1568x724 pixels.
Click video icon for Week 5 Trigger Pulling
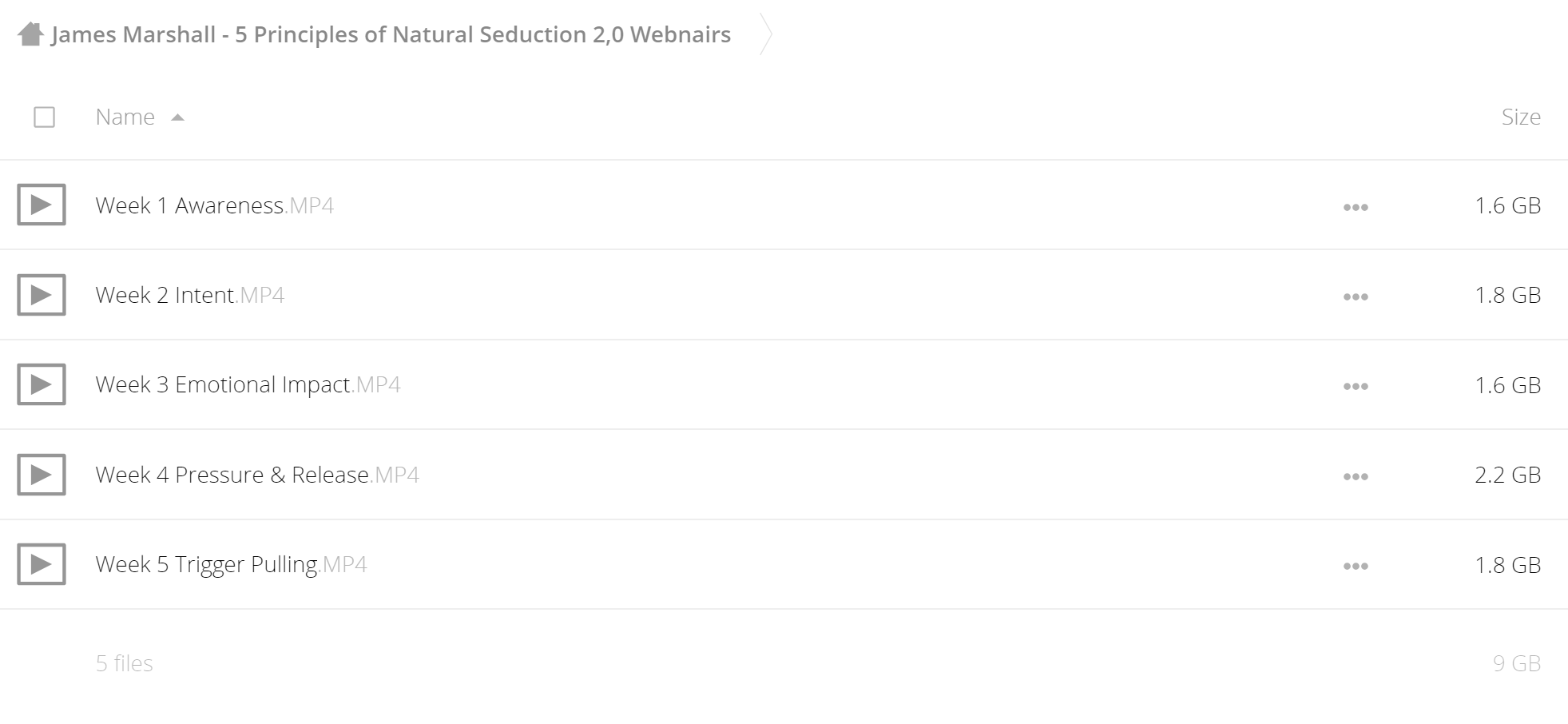pos(42,564)
